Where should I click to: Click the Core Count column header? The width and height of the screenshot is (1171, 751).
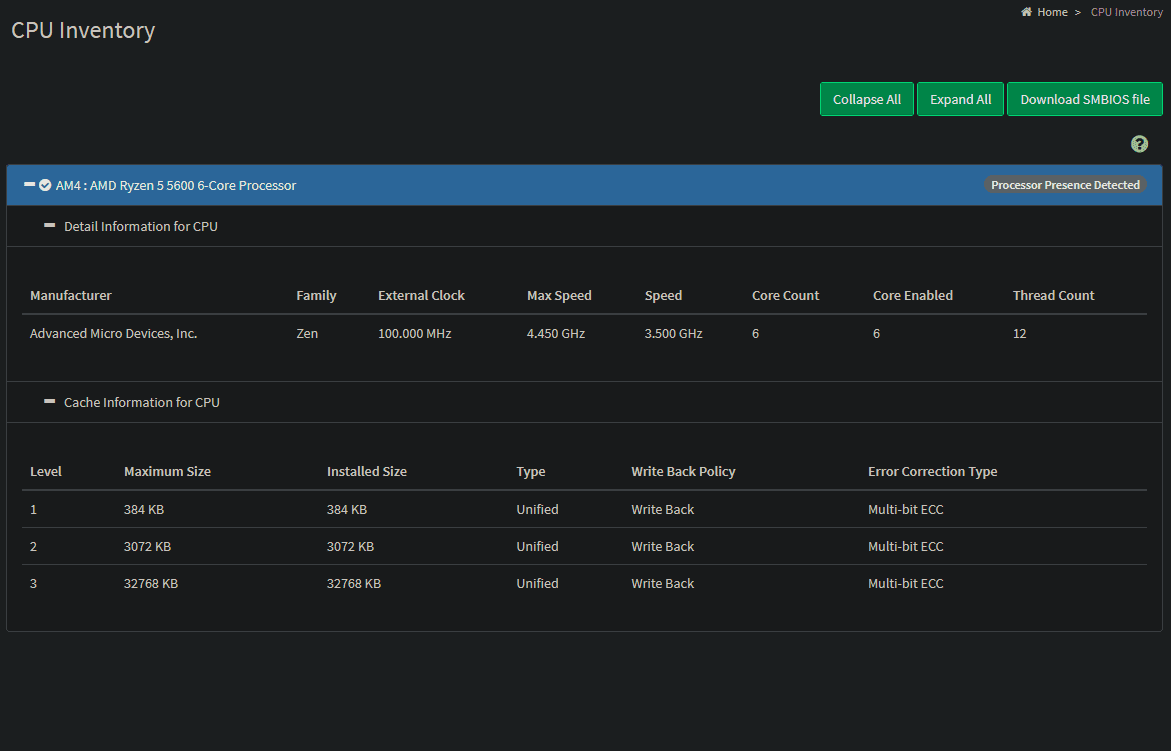click(786, 296)
